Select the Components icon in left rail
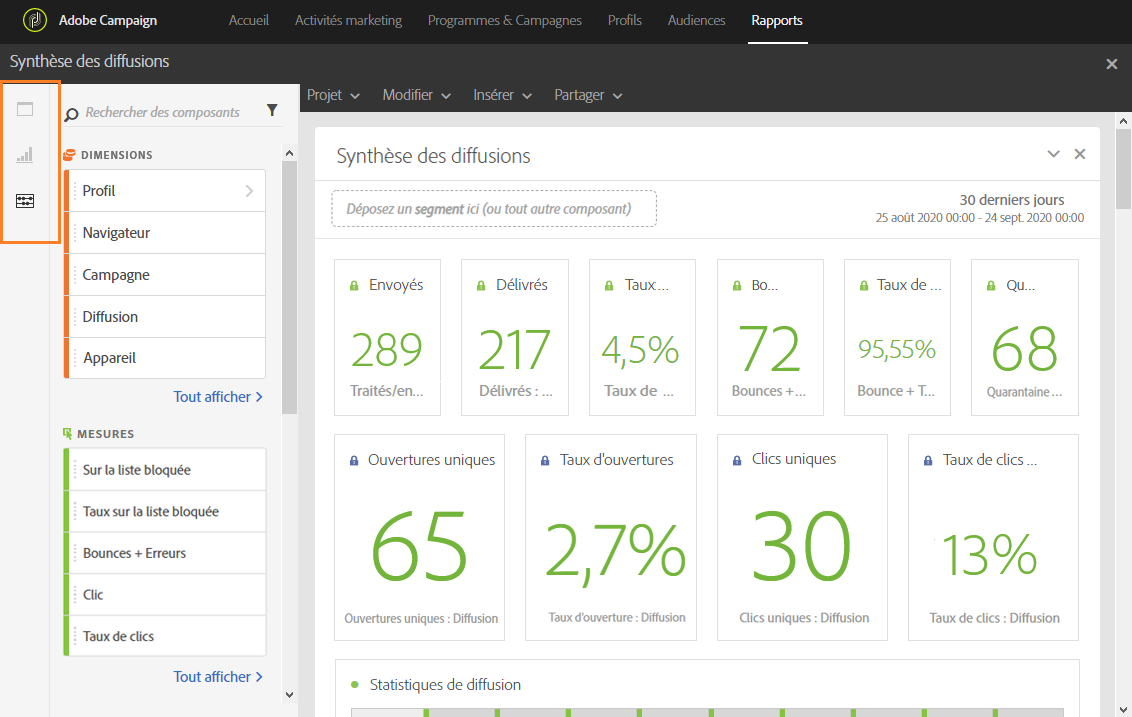The width and height of the screenshot is (1132, 717). click(x=25, y=201)
